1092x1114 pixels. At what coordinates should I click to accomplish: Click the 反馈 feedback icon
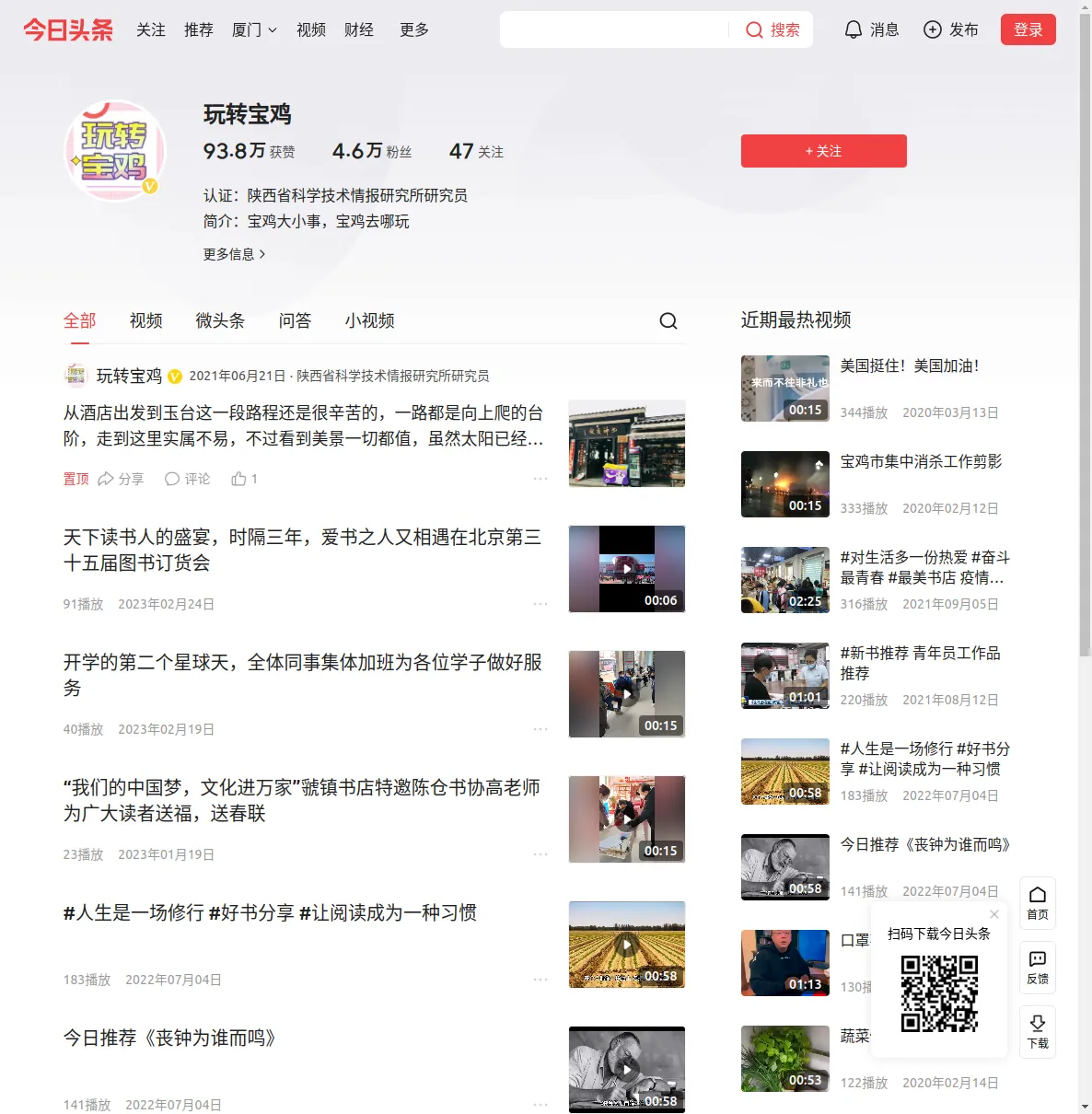[1038, 959]
